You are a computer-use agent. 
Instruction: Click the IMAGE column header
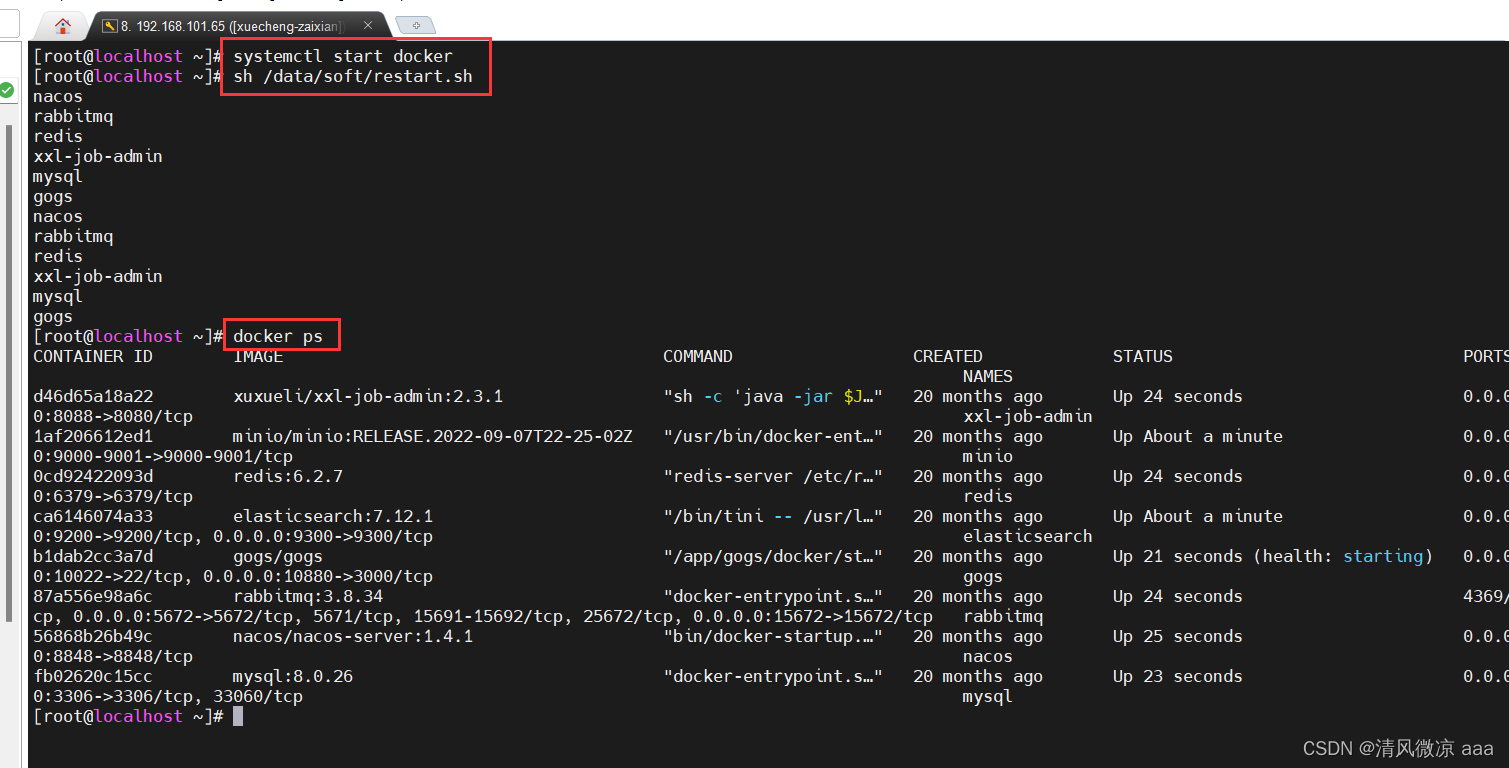pyautogui.click(x=258, y=356)
